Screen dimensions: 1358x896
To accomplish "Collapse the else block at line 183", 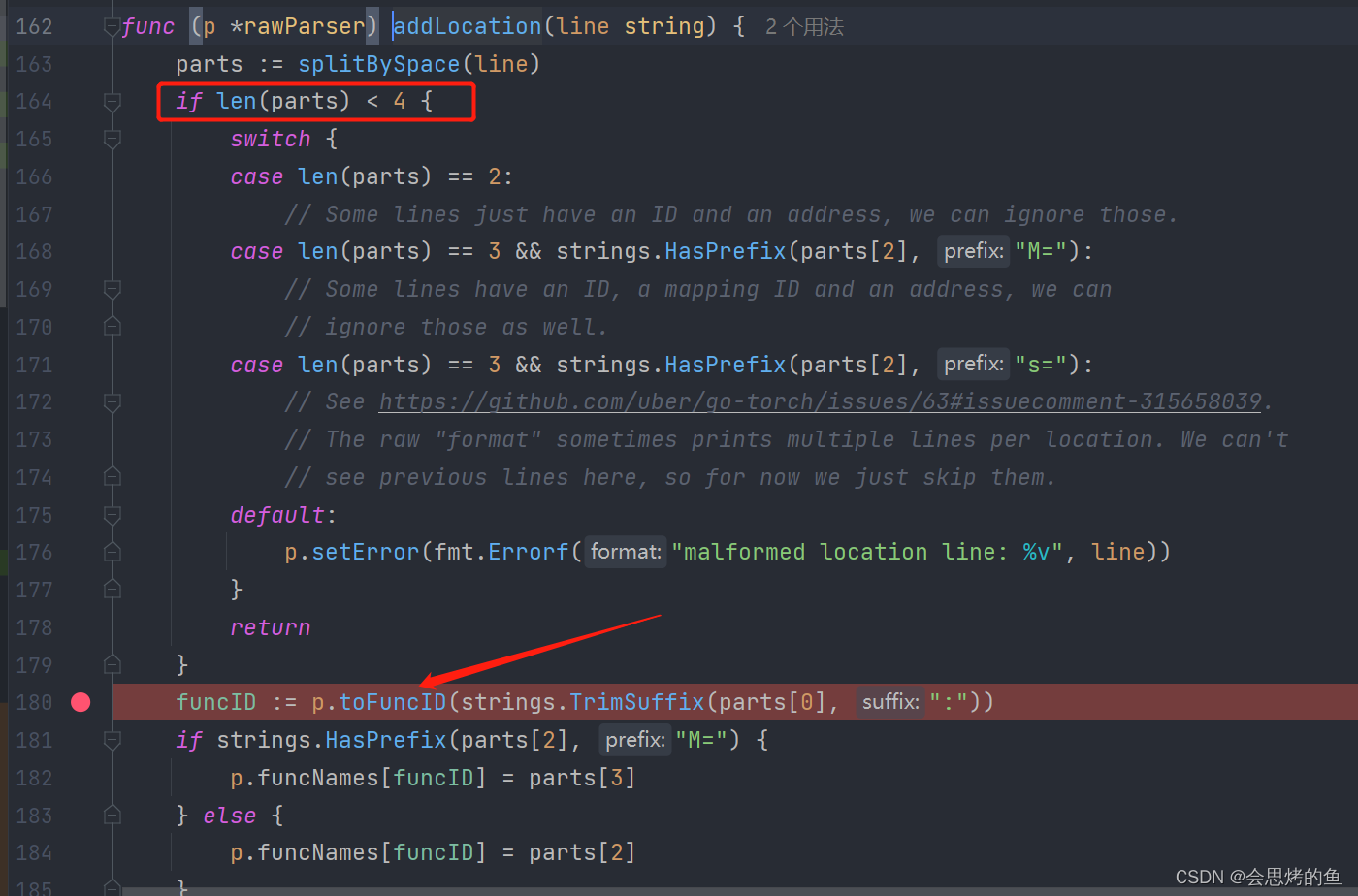I will coord(112,816).
